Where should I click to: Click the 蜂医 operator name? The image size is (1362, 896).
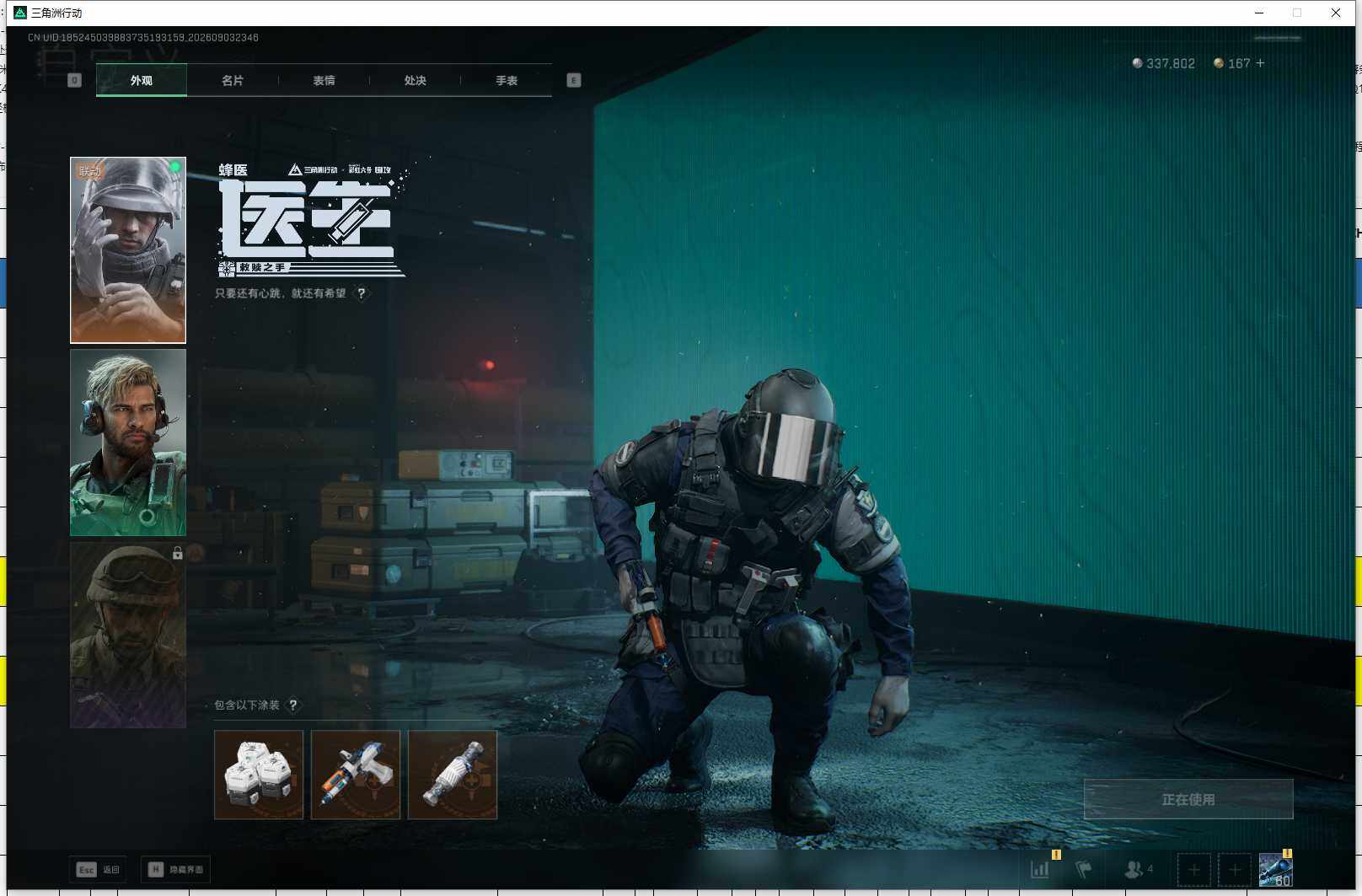233,170
